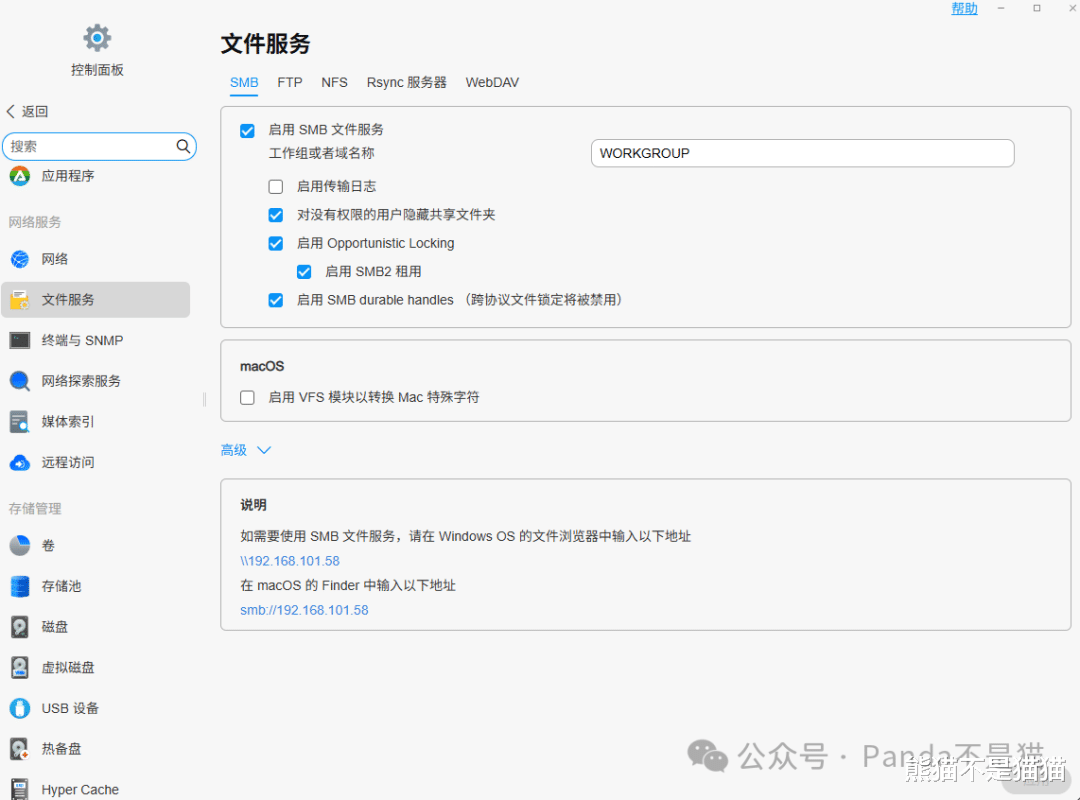The width and height of the screenshot is (1080, 800).
Task: Open the 磁盘 drive icon
Action: pyautogui.click(x=20, y=627)
